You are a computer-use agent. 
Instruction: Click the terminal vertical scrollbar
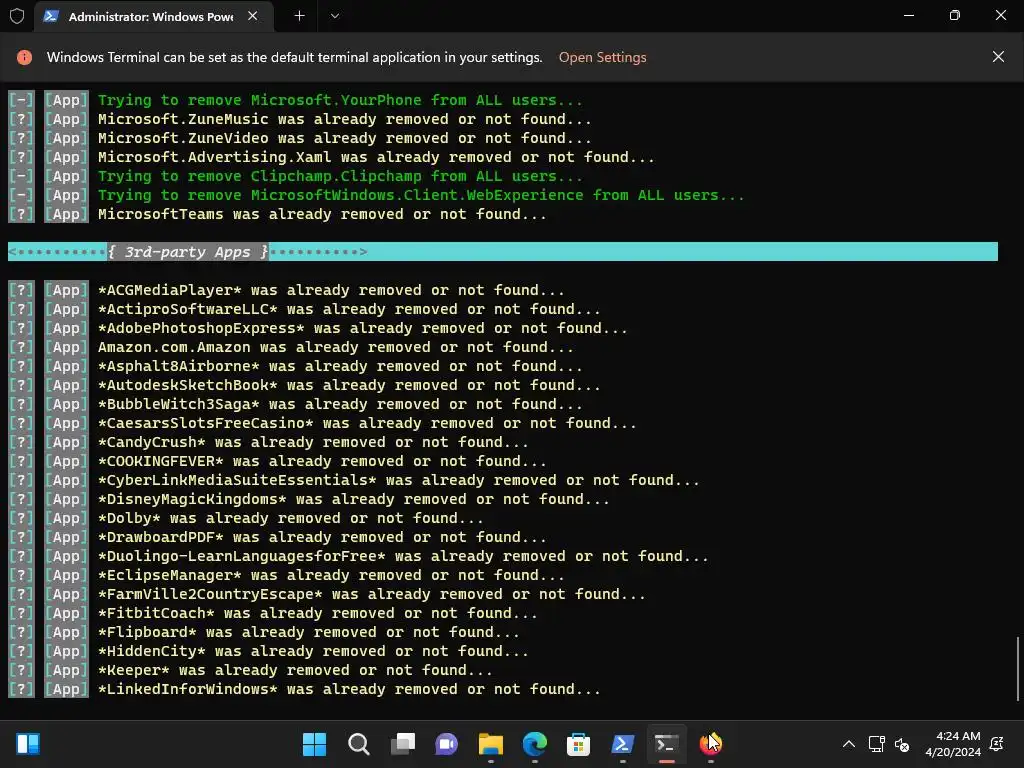tap(1017, 668)
